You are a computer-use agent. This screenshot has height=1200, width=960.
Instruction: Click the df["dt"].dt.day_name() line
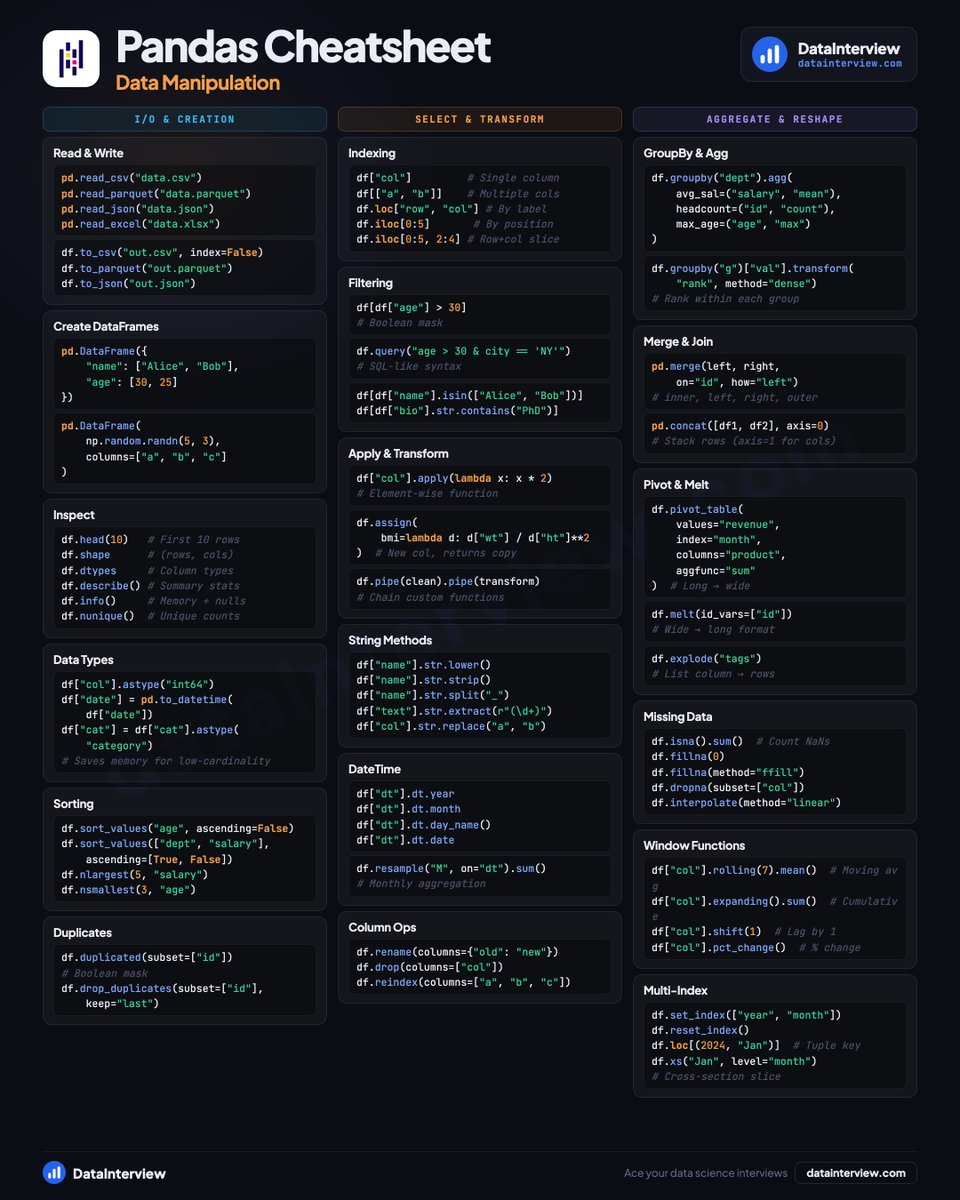423,825
